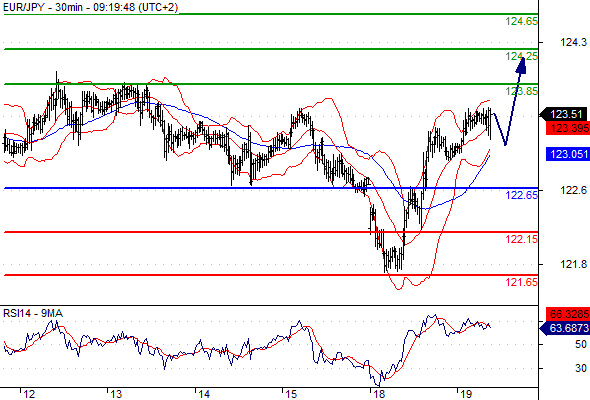Screen dimensions: 590x400
Task: Click the RSI14 - 9MA indicator label
Action: [33, 313]
